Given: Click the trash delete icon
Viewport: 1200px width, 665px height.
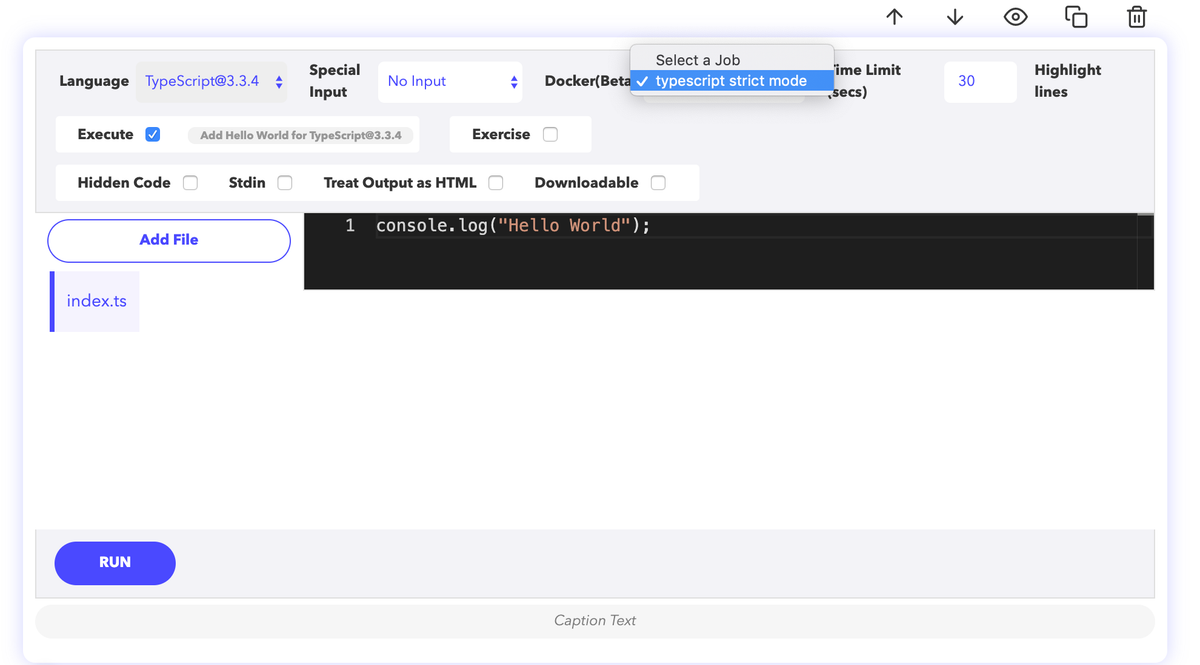Looking at the screenshot, I should (x=1136, y=17).
